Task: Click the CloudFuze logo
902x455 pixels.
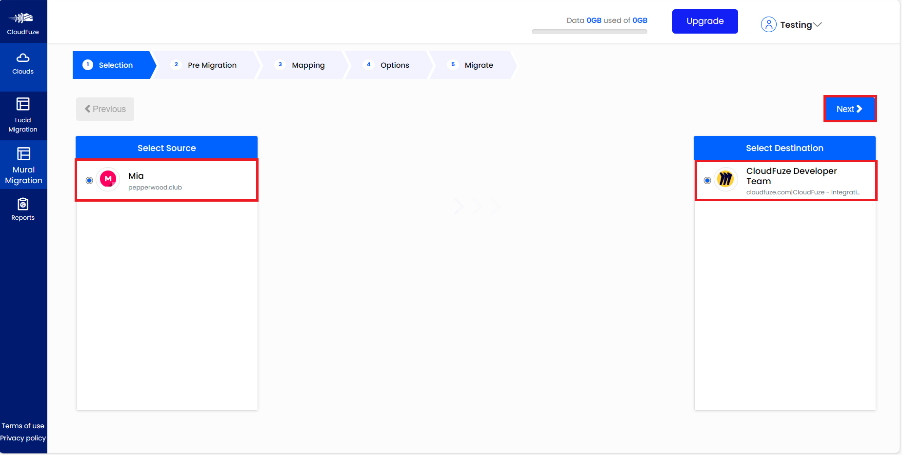Action: click(23, 23)
